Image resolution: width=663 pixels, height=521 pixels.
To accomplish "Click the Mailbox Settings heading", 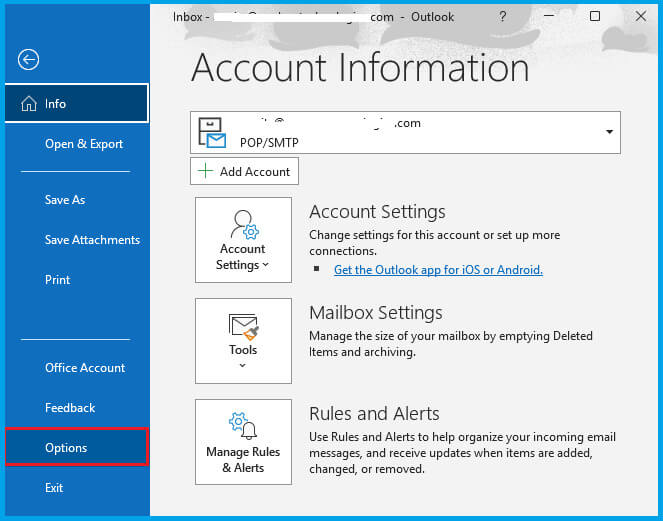I will [375, 313].
